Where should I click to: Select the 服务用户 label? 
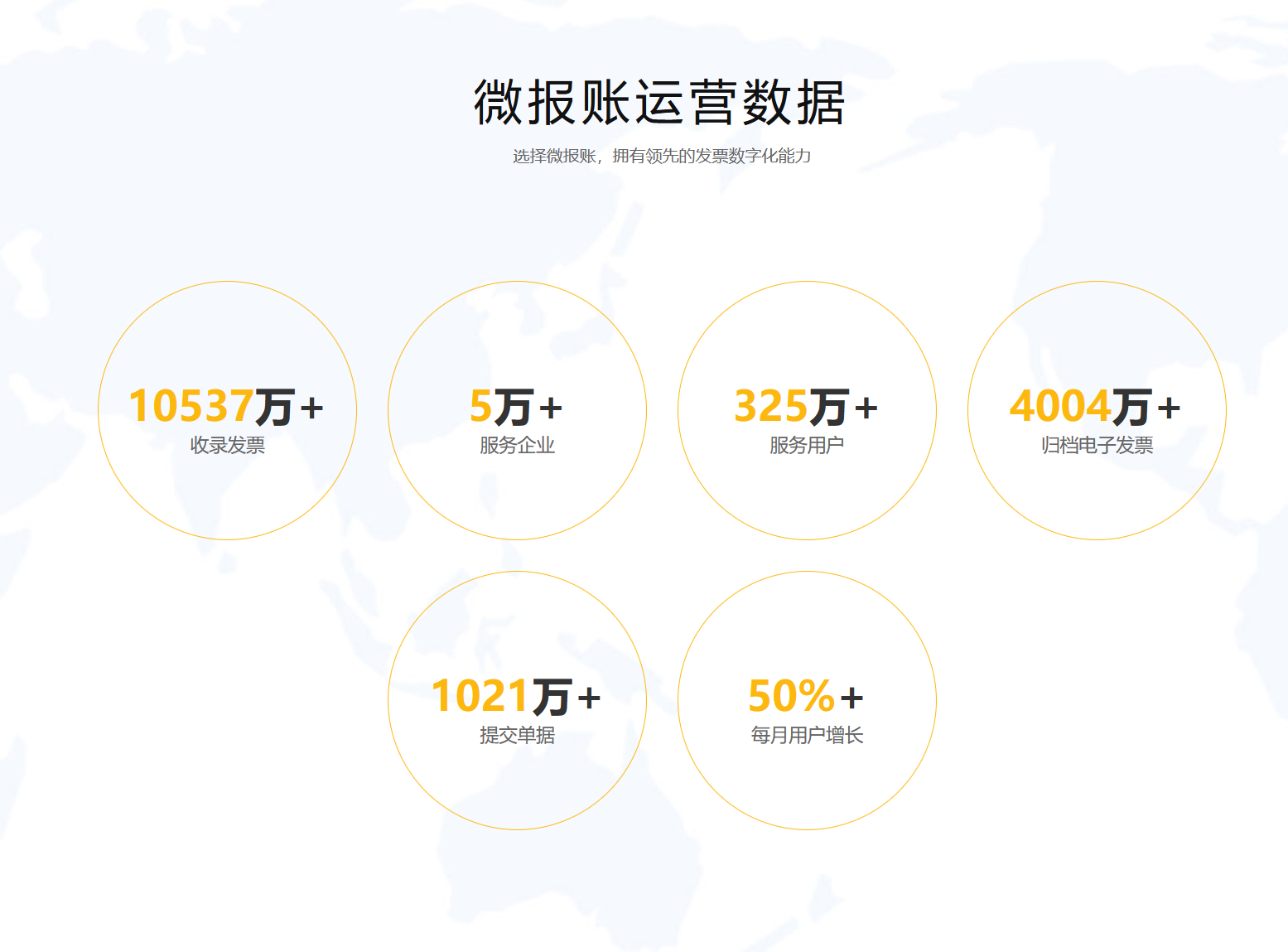[806, 446]
